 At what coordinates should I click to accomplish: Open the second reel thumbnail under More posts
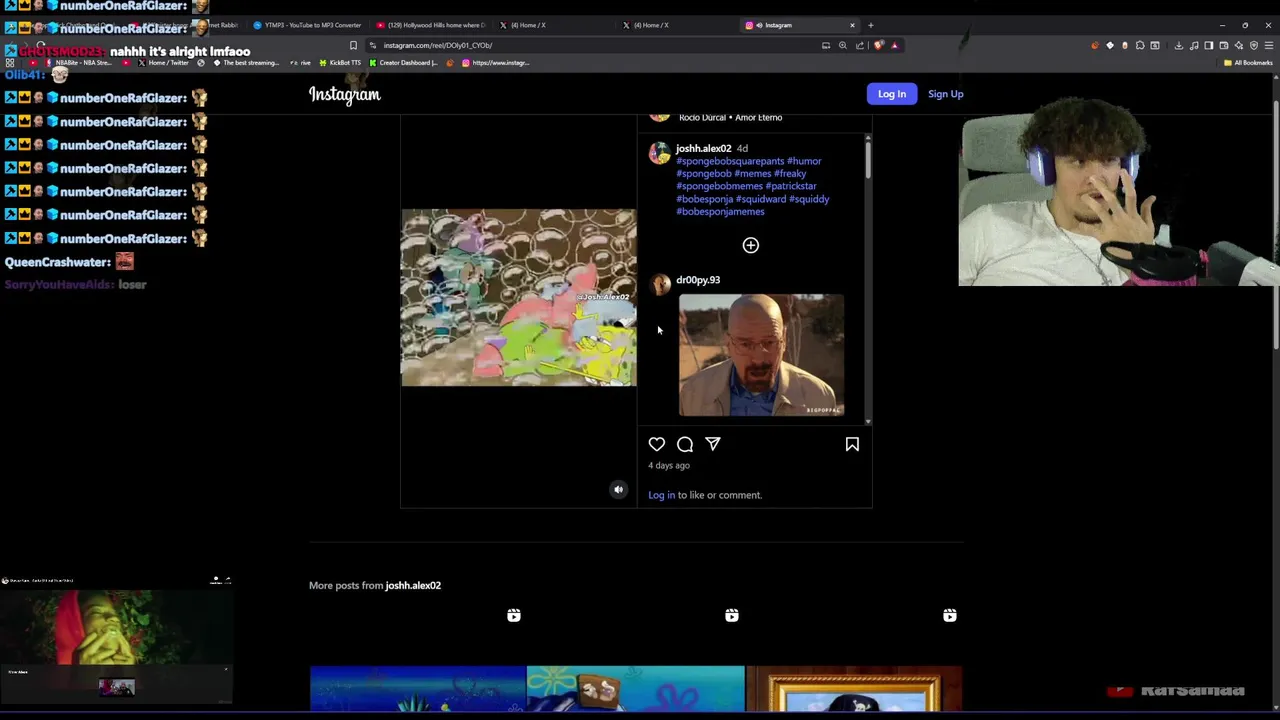coord(636,689)
